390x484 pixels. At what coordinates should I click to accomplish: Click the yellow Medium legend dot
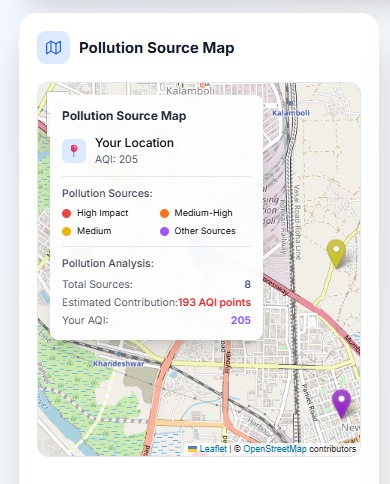67,231
